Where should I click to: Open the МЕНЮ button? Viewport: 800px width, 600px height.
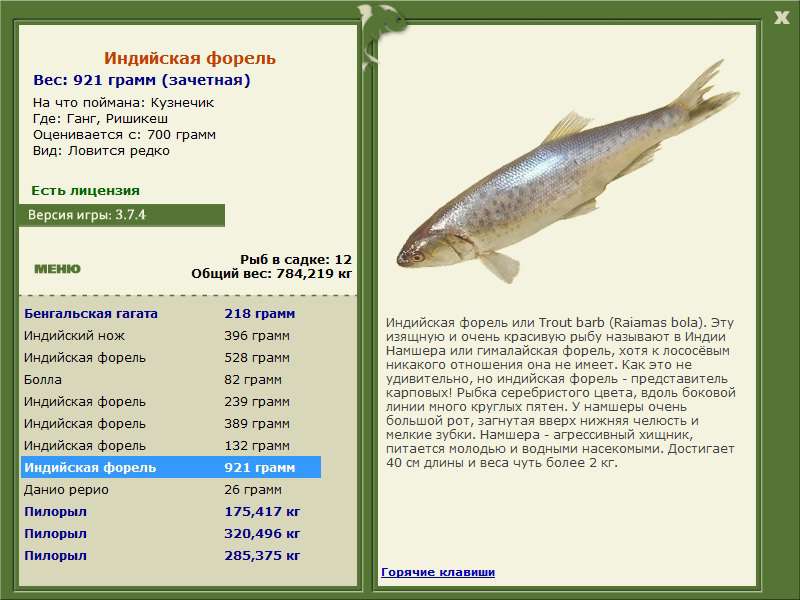(57, 269)
